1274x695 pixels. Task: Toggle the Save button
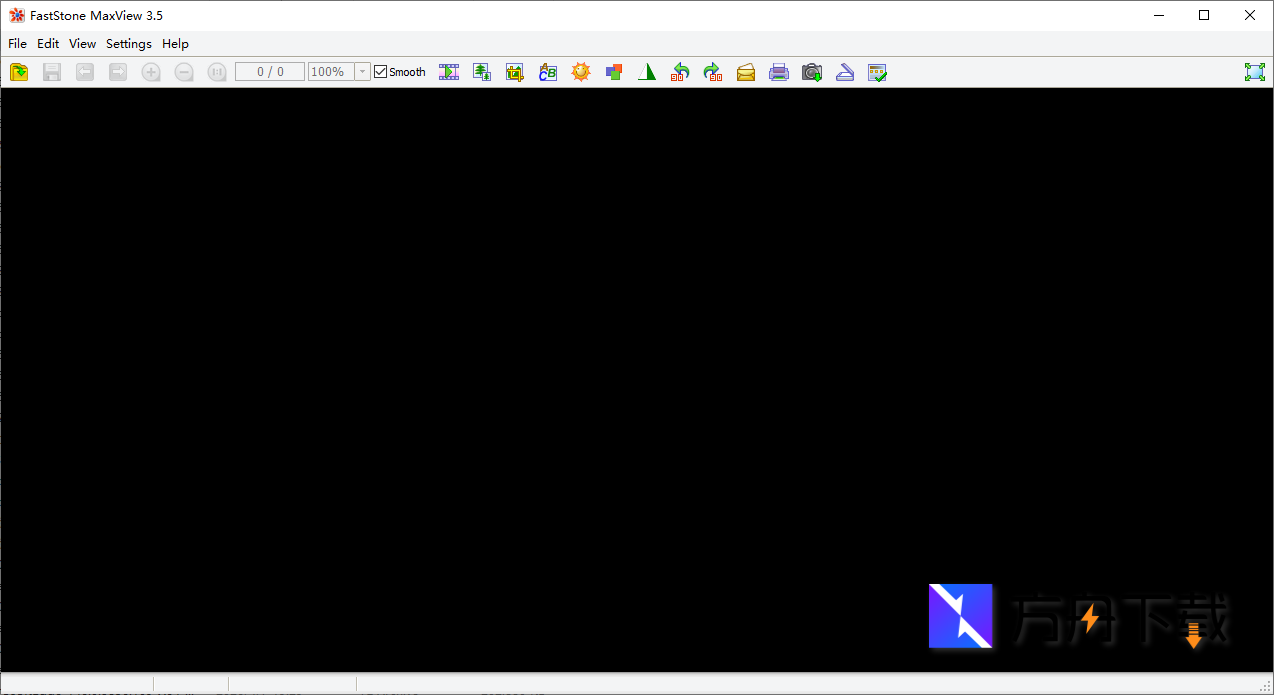coord(51,71)
